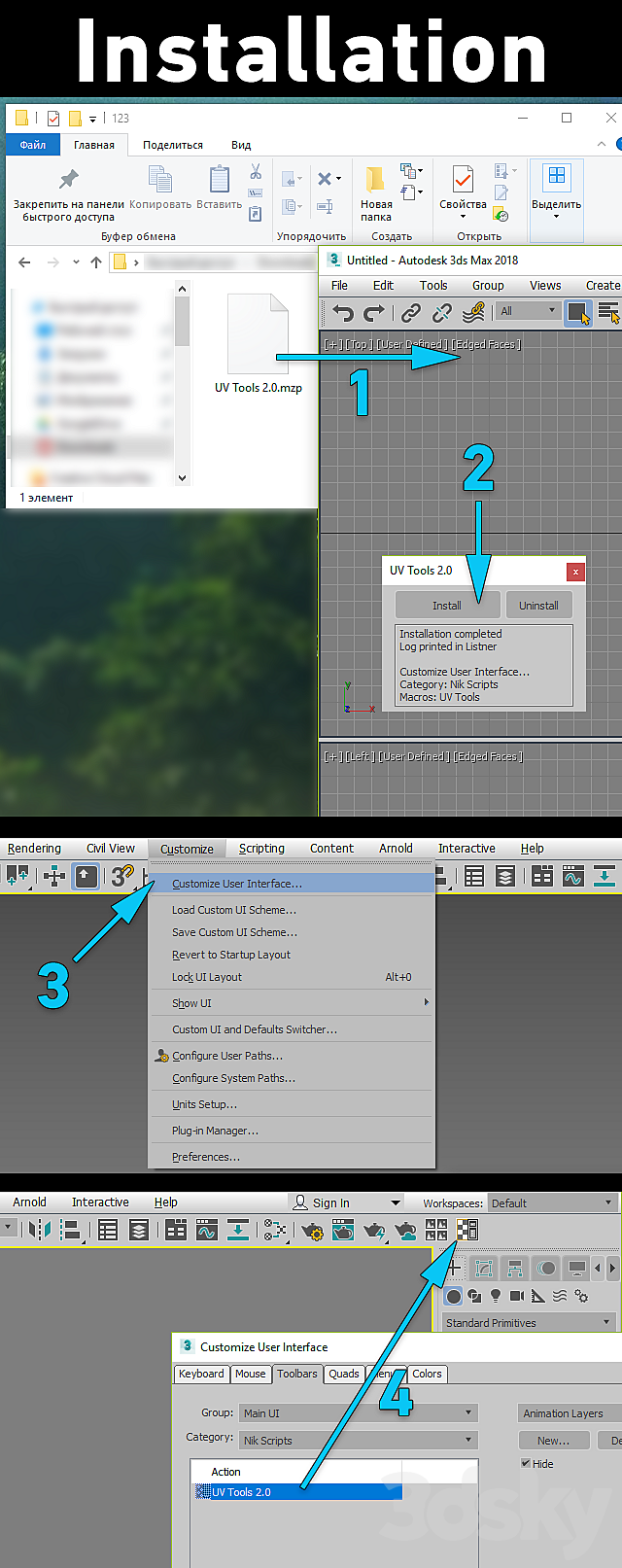Switch to the Keyboard tab
This screenshot has height=1568, width=622.
(201, 1374)
